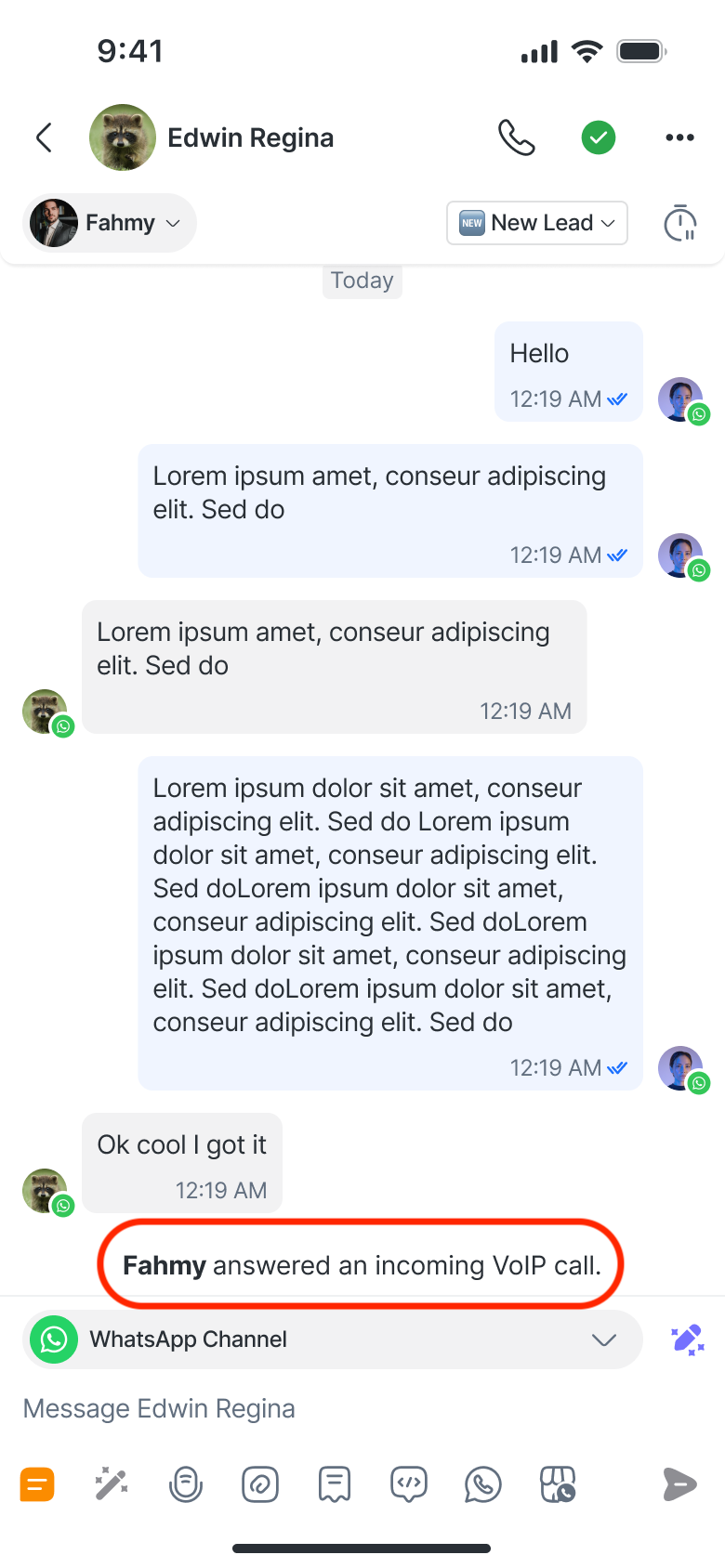
Task: Open the Fahmy assignee dropdown
Action: pyautogui.click(x=110, y=223)
